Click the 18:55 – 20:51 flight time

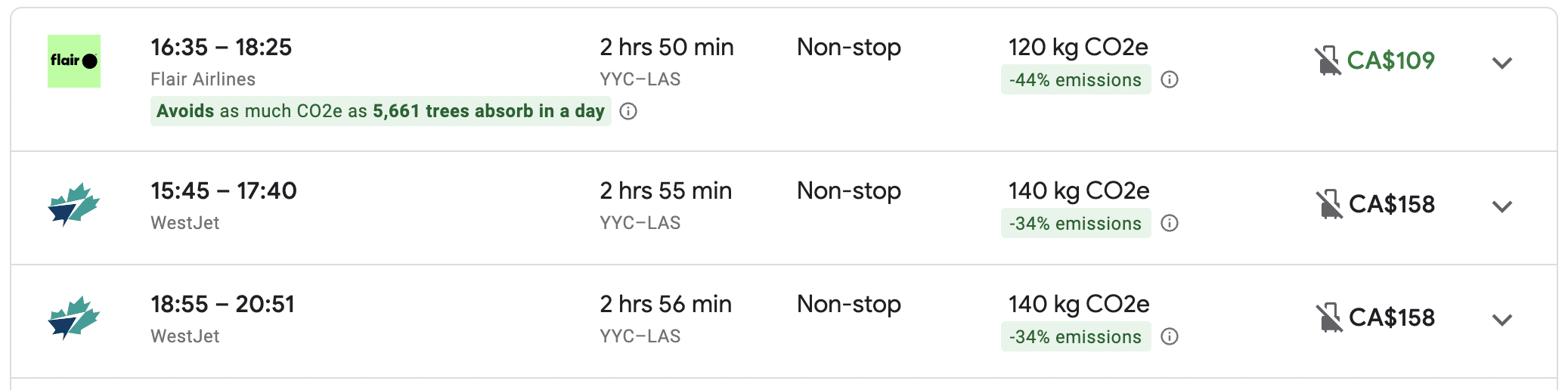click(x=222, y=305)
